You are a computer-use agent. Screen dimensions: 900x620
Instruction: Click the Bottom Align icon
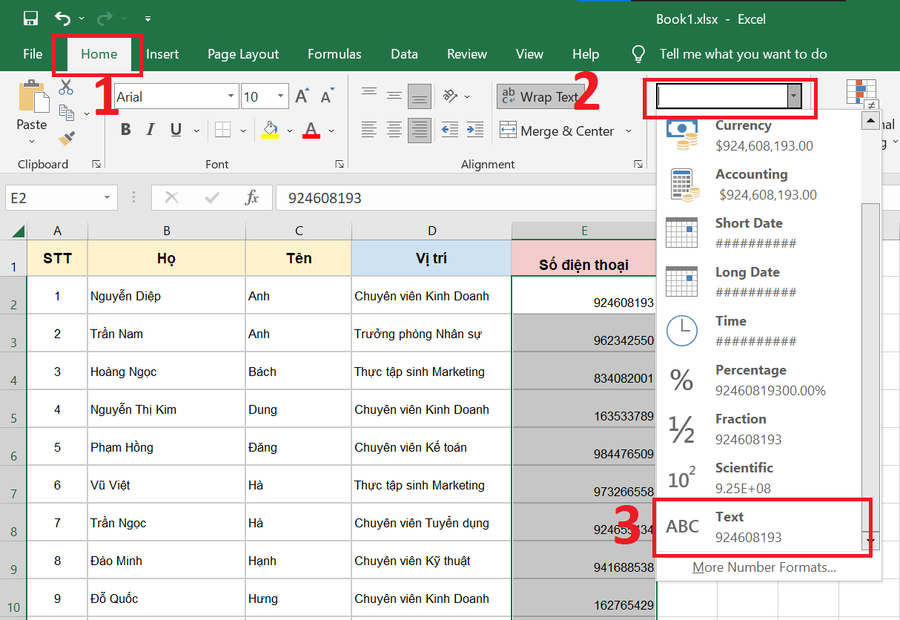[x=420, y=96]
